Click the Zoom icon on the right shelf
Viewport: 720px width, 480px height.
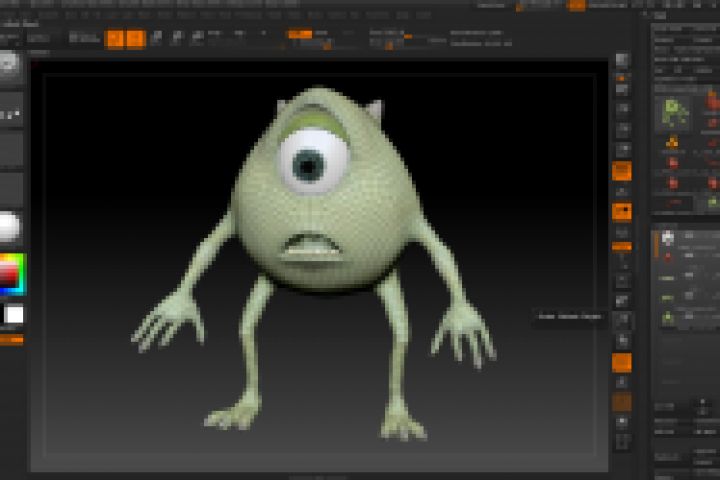[622, 109]
